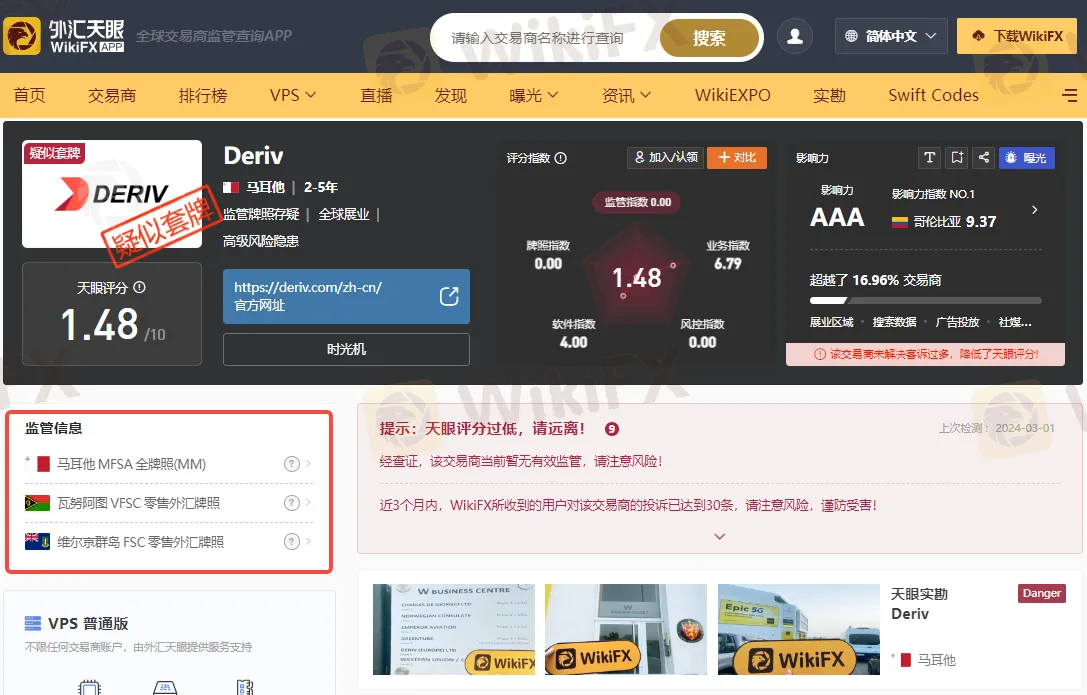Click help icon for 马耳他 MFSA license
This screenshot has width=1087, height=695.
tap(292, 464)
